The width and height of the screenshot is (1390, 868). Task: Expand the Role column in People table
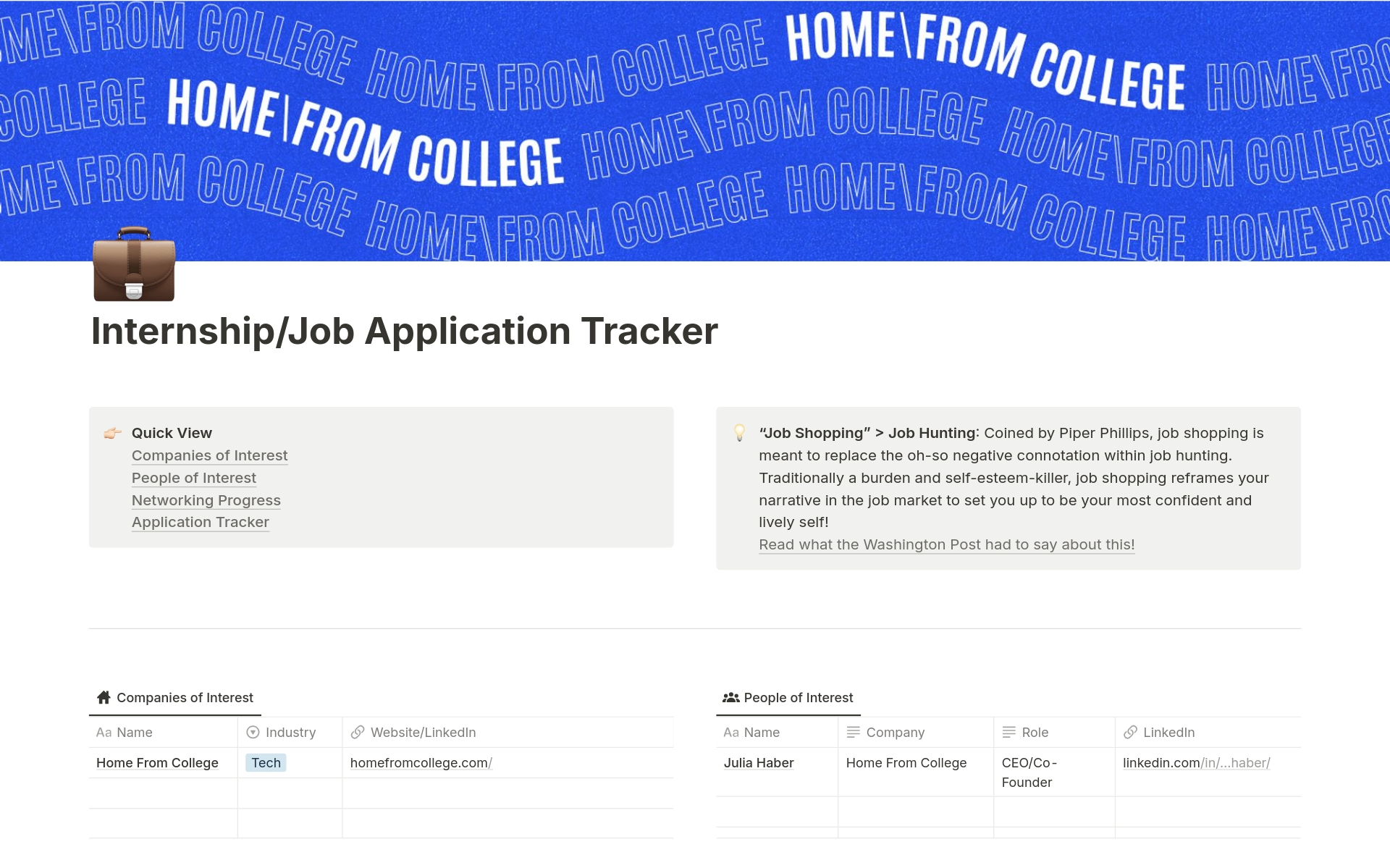click(x=1114, y=731)
